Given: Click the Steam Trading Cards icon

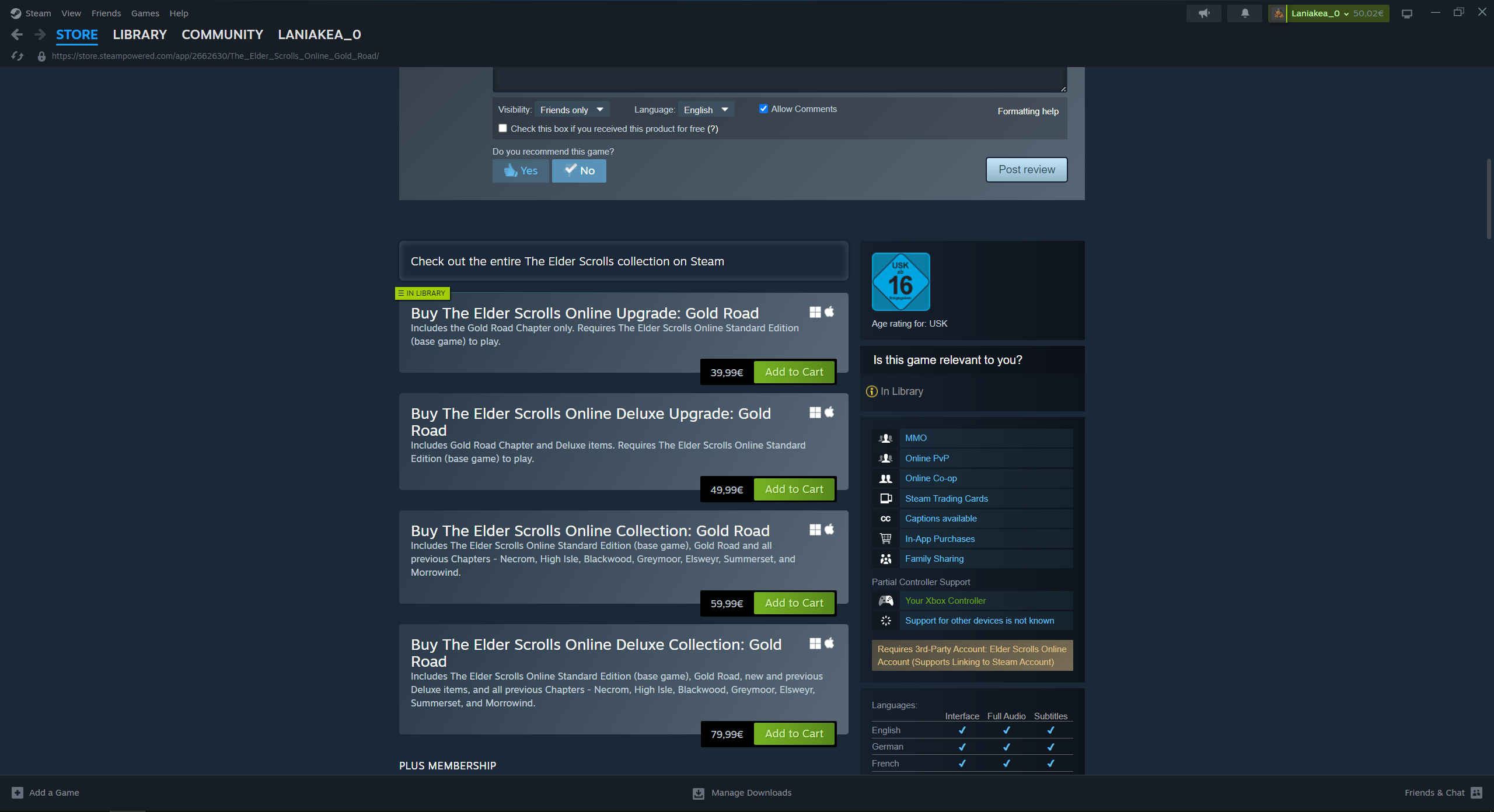Looking at the screenshot, I should pyautogui.click(x=886, y=499).
